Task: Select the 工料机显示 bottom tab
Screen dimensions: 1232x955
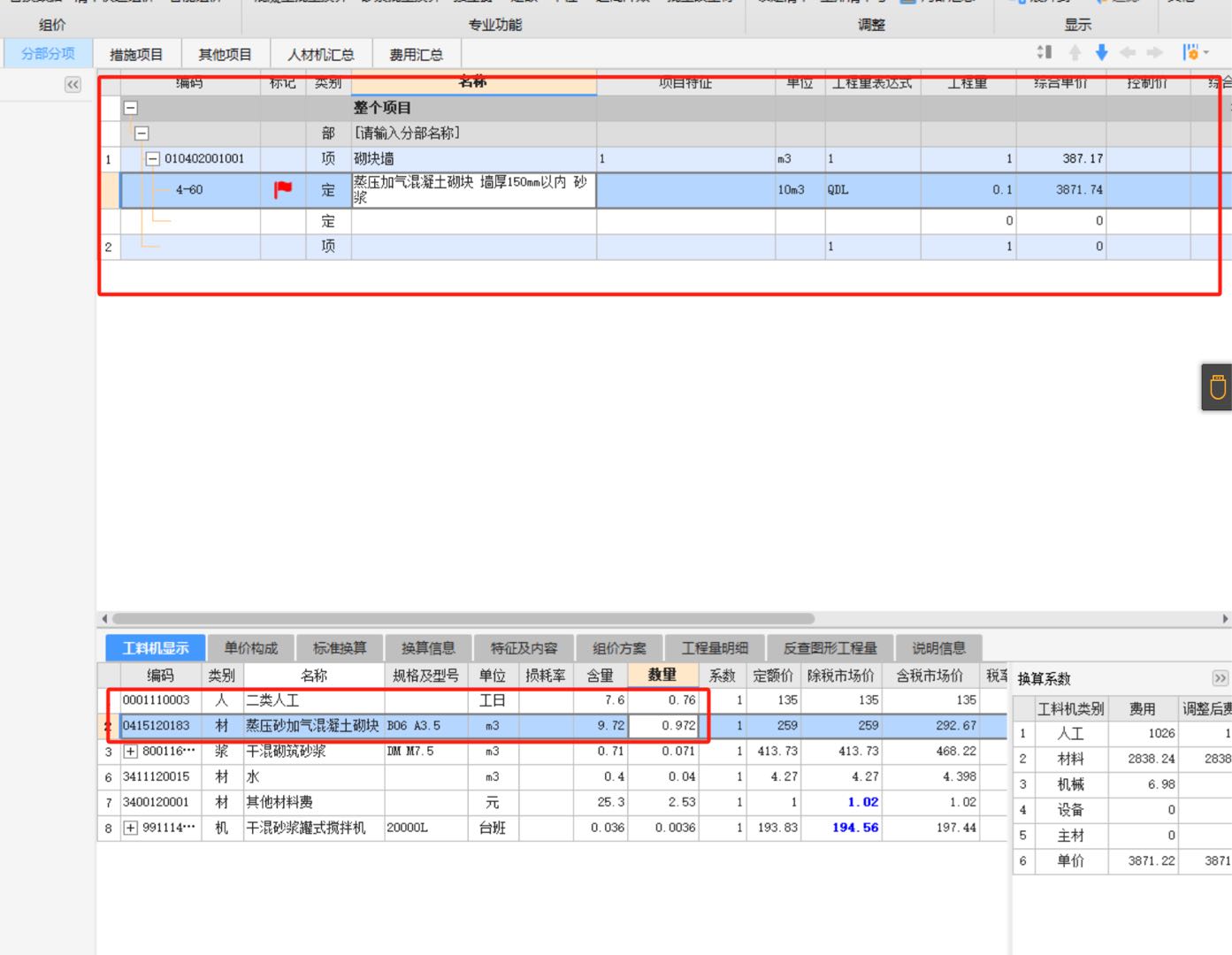Action: pos(156,648)
